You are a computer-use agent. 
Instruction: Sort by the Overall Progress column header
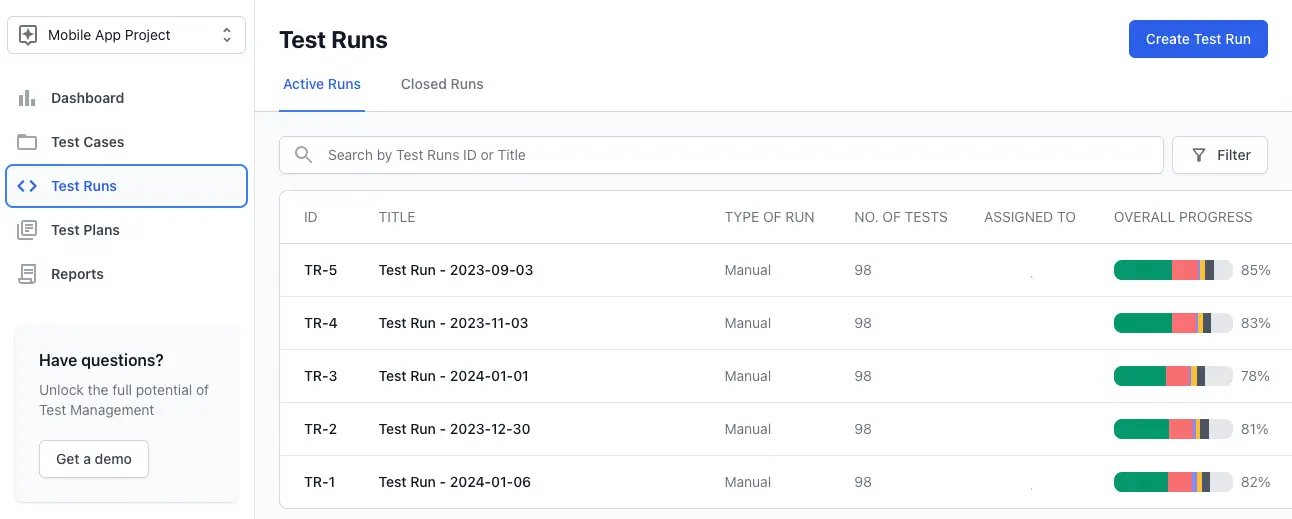[1183, 217]
